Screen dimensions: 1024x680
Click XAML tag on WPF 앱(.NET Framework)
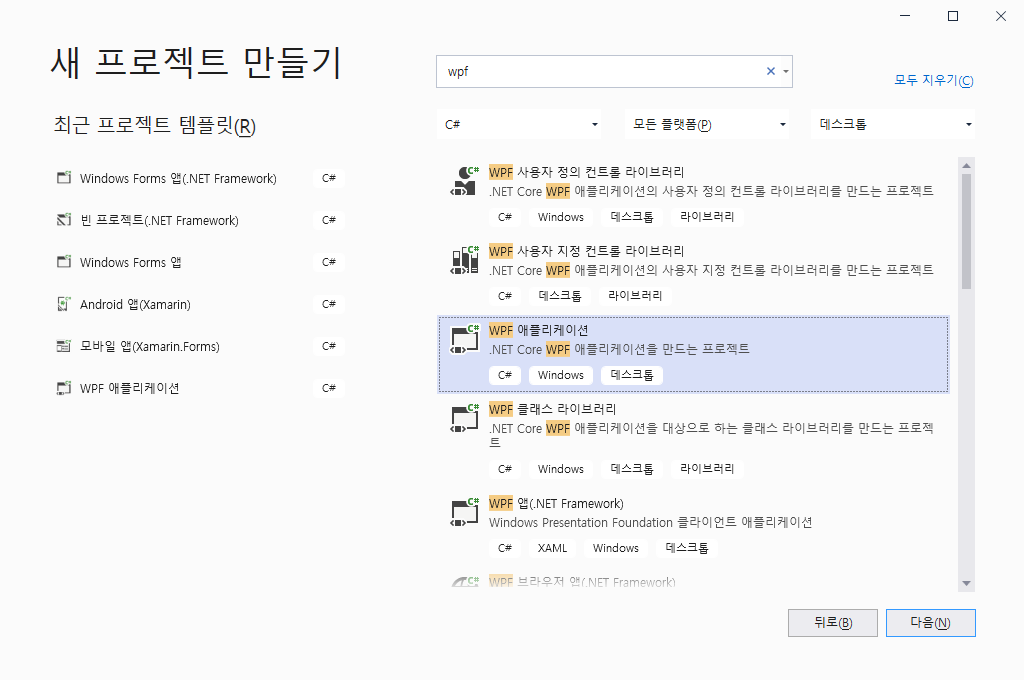point(552,548)
